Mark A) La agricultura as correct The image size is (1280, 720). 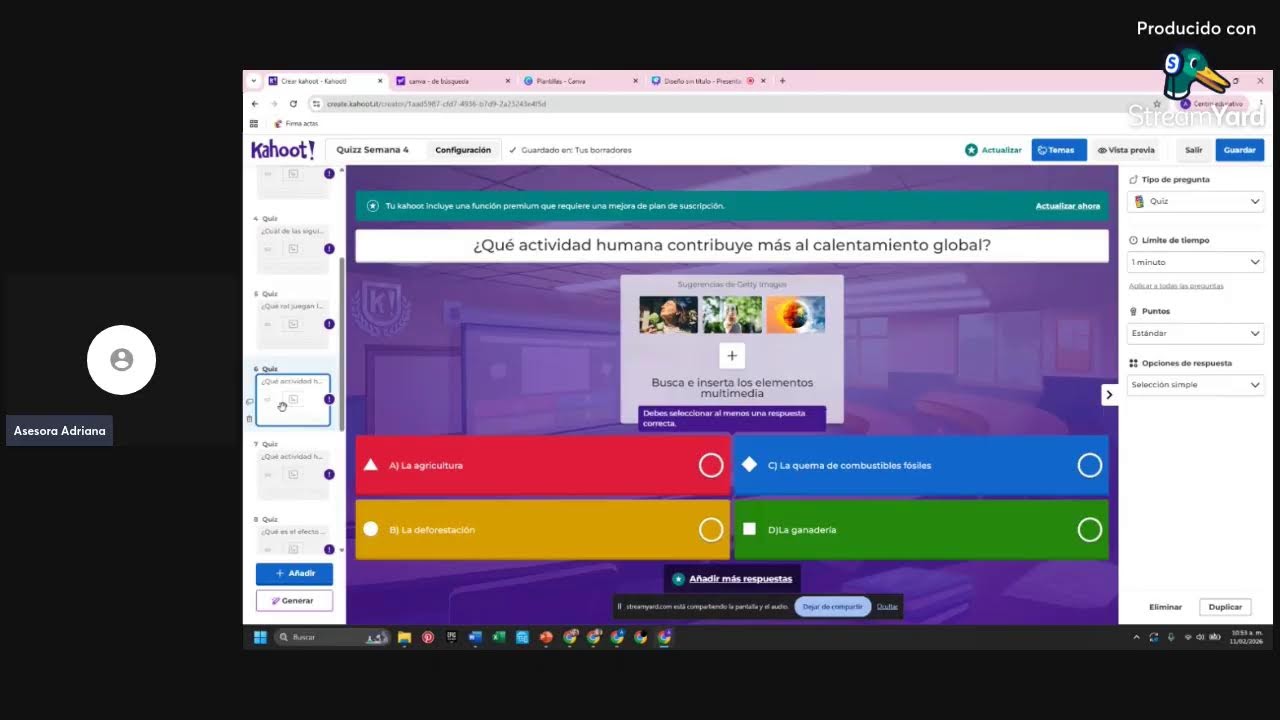click(x=711, y=465)
